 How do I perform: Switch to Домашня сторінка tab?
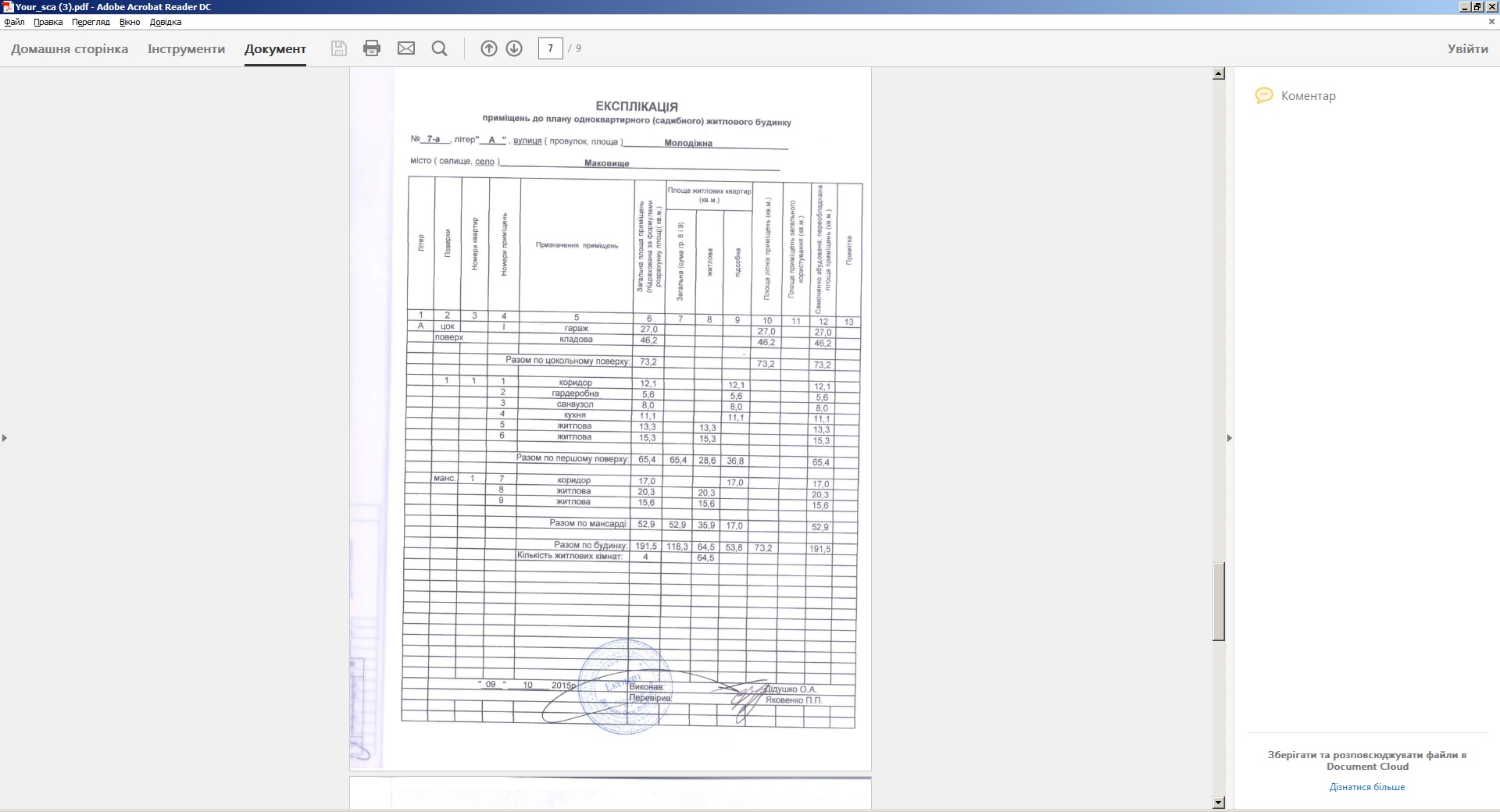(70, 48)
